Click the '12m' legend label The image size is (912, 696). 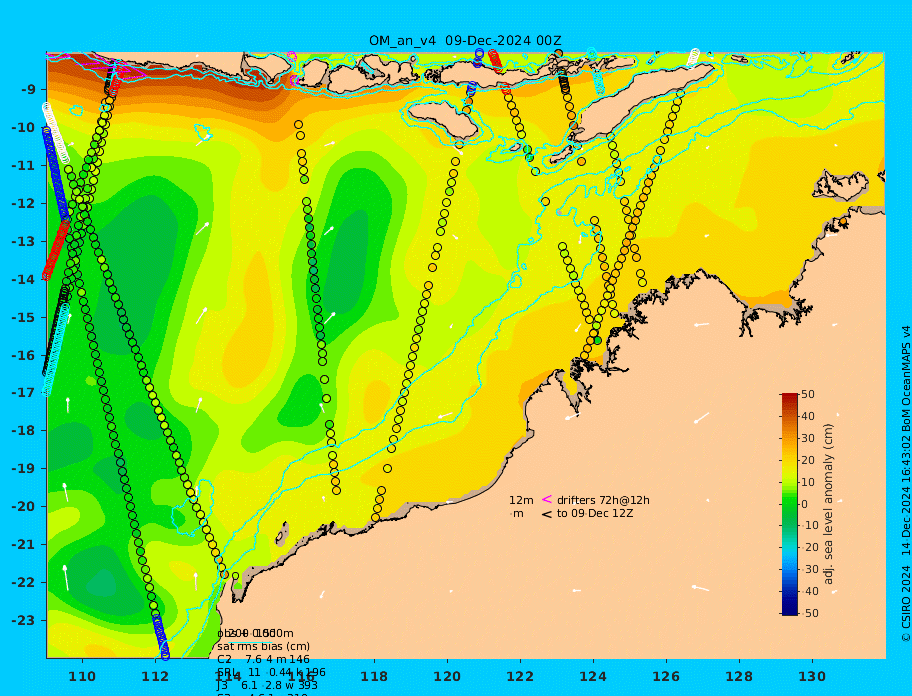(521, 500)
